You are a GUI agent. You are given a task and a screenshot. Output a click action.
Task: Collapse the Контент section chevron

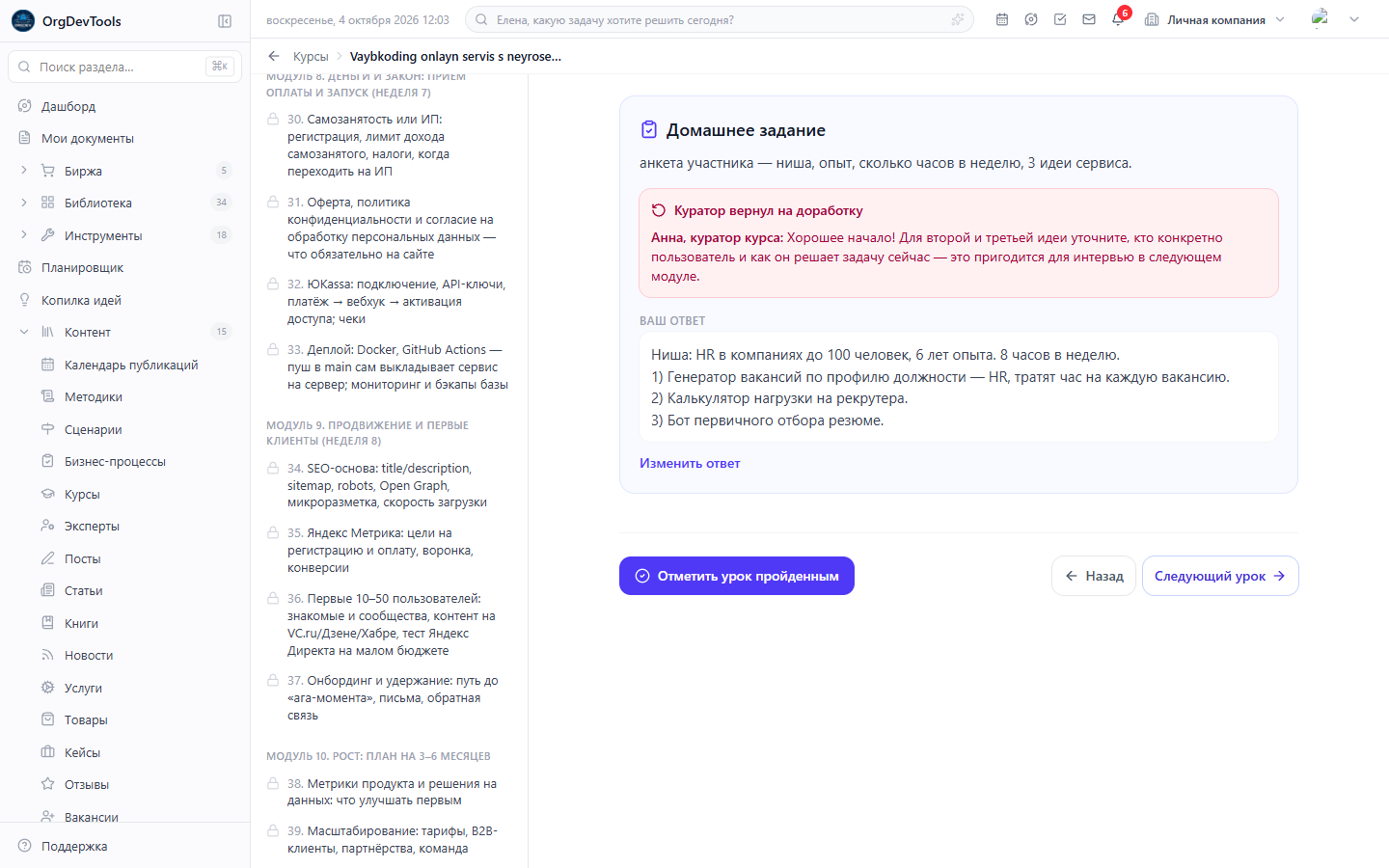(24, 332)
